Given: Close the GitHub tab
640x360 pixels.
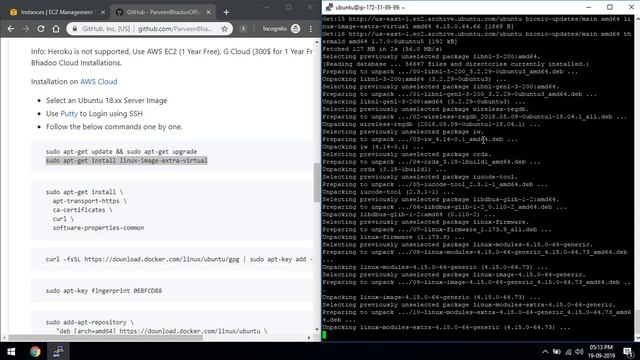Looking at the screenshot, I should coord(209,12).
